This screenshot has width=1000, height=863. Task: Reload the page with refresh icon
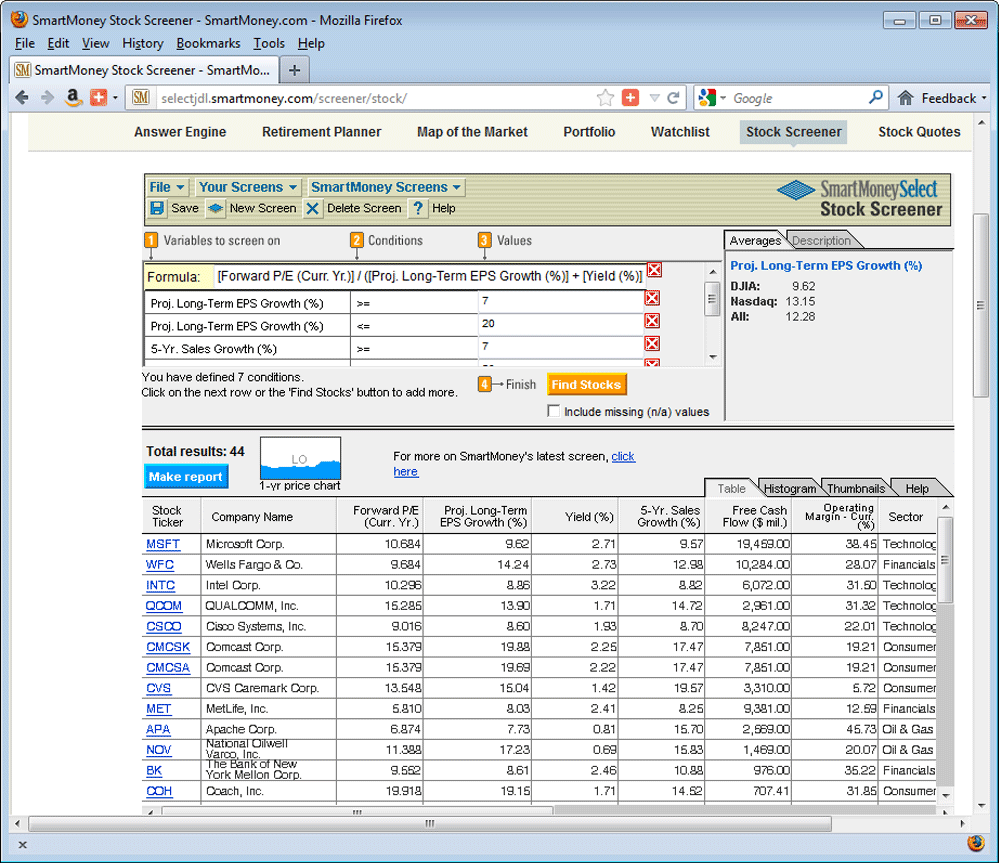click(673, 98)
